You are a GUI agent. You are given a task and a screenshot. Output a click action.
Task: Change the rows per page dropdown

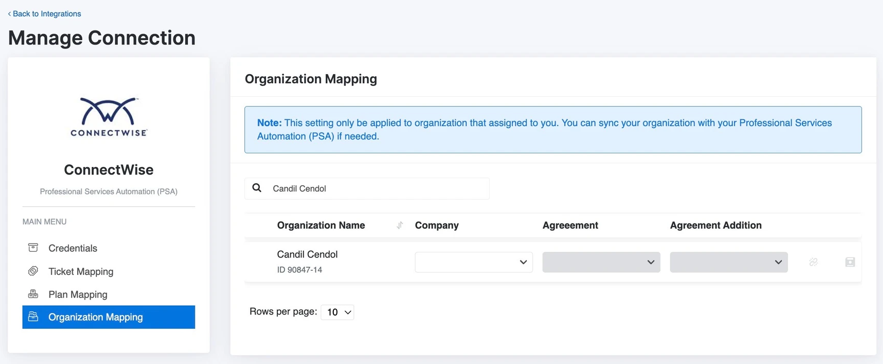pyautogui.click(x=337, y=312)
